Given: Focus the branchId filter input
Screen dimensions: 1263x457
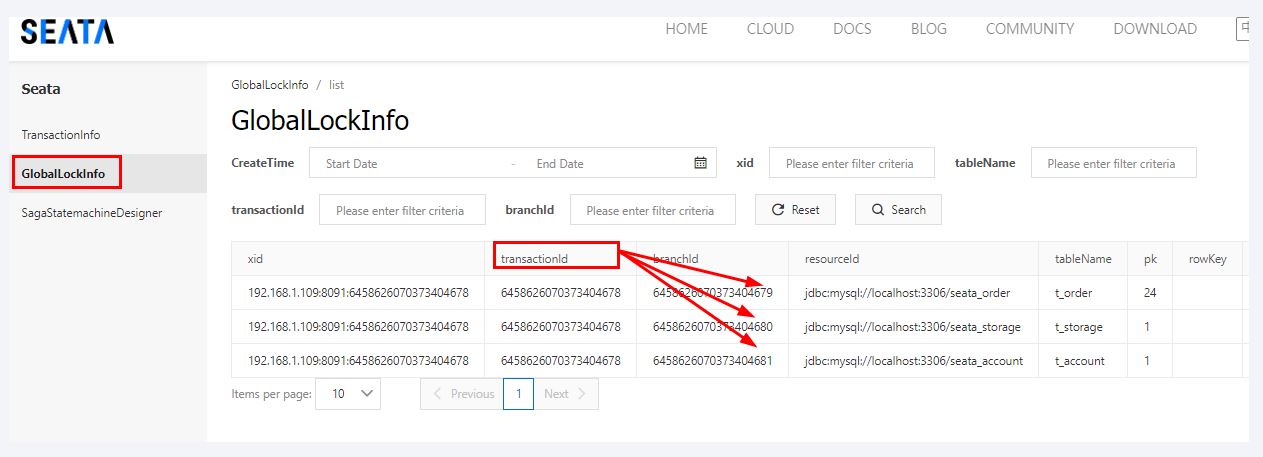Looking at the screenshot, I should tap(652, 210).
